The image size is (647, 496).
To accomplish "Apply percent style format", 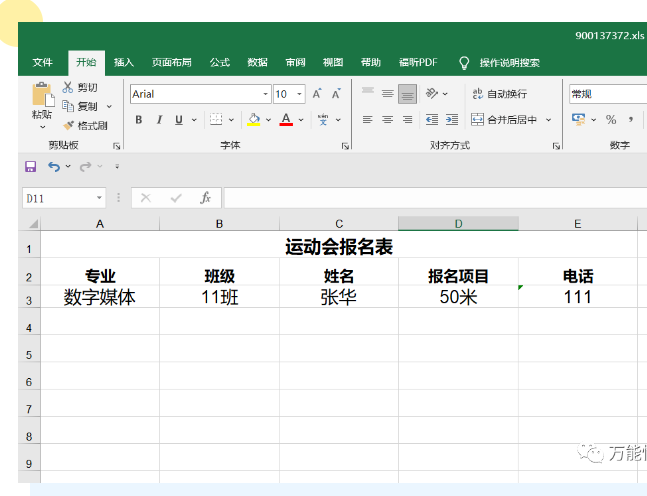I will click(x=611, y=120).
